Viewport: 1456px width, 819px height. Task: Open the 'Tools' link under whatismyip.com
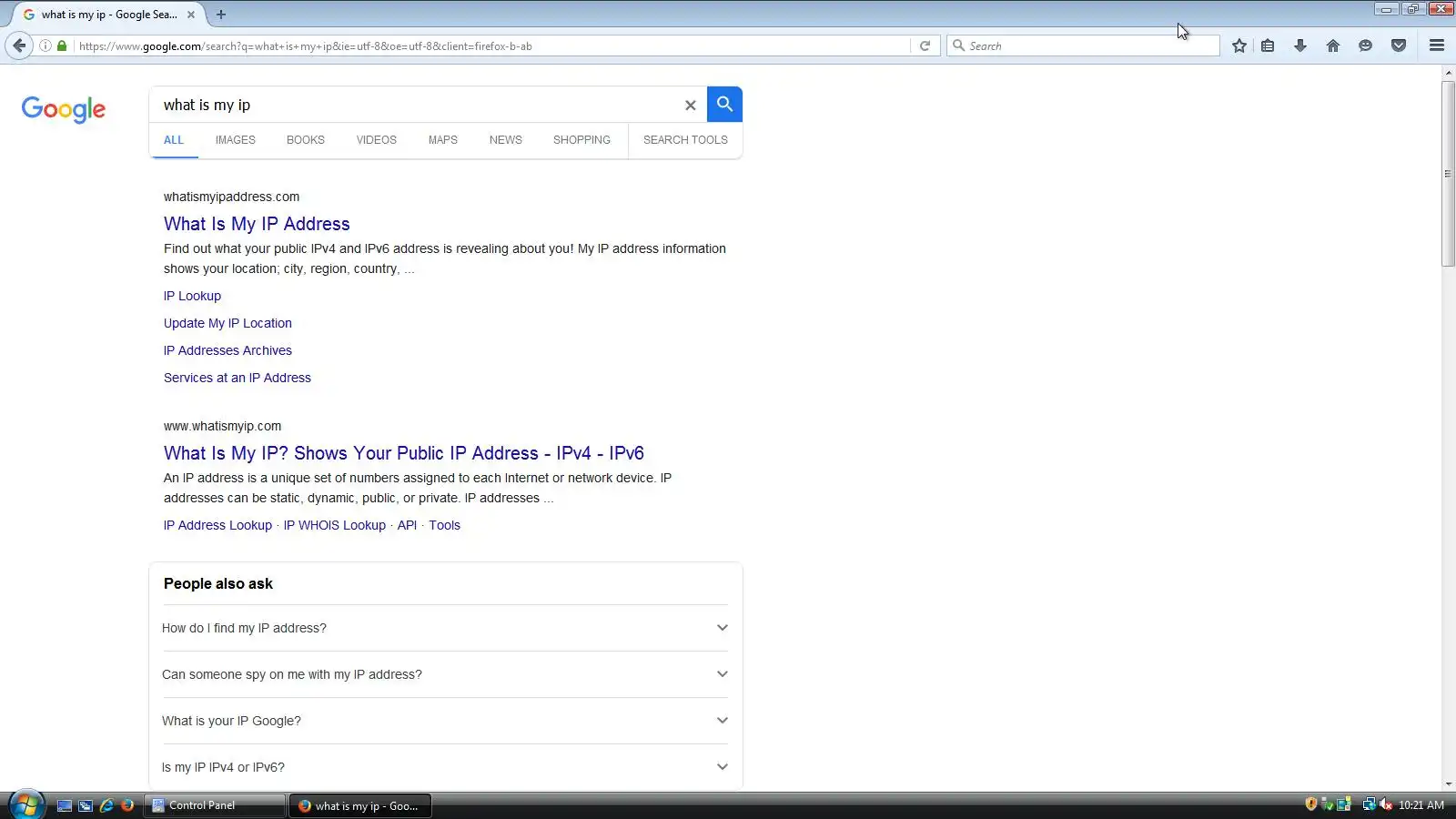point(445,525)
